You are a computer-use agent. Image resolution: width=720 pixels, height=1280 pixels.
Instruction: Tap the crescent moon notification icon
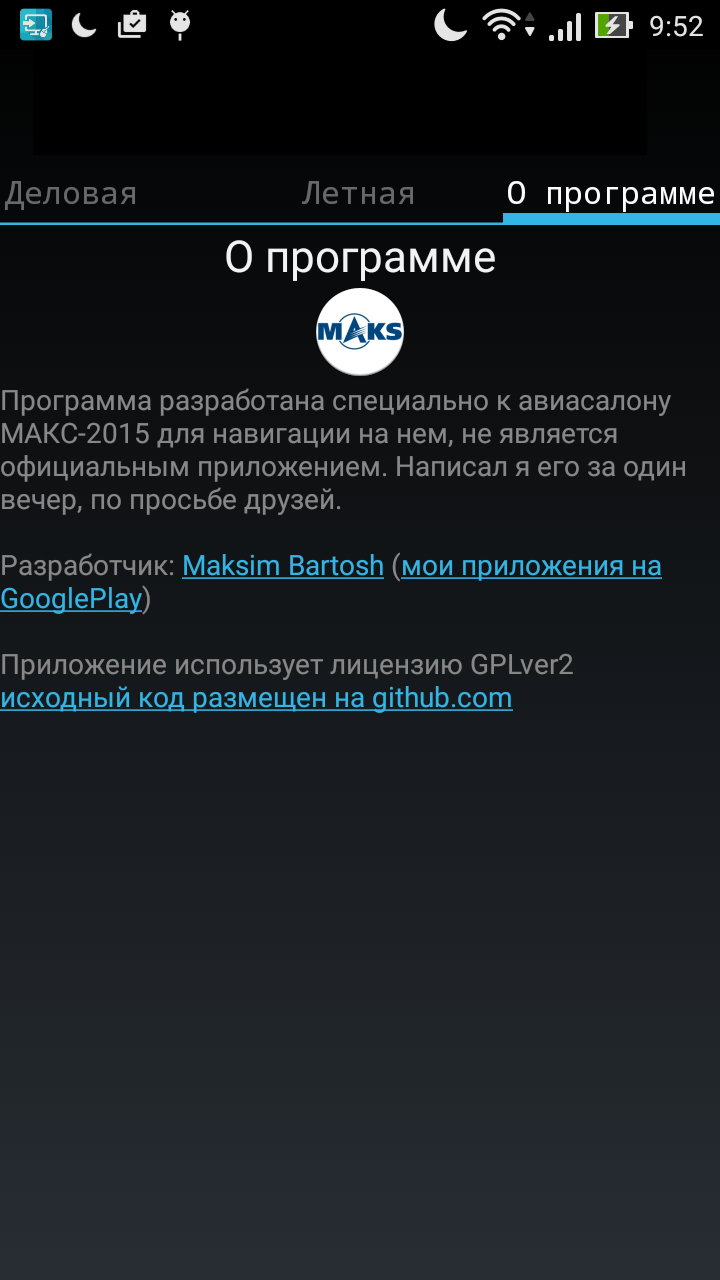coord(84,25)
